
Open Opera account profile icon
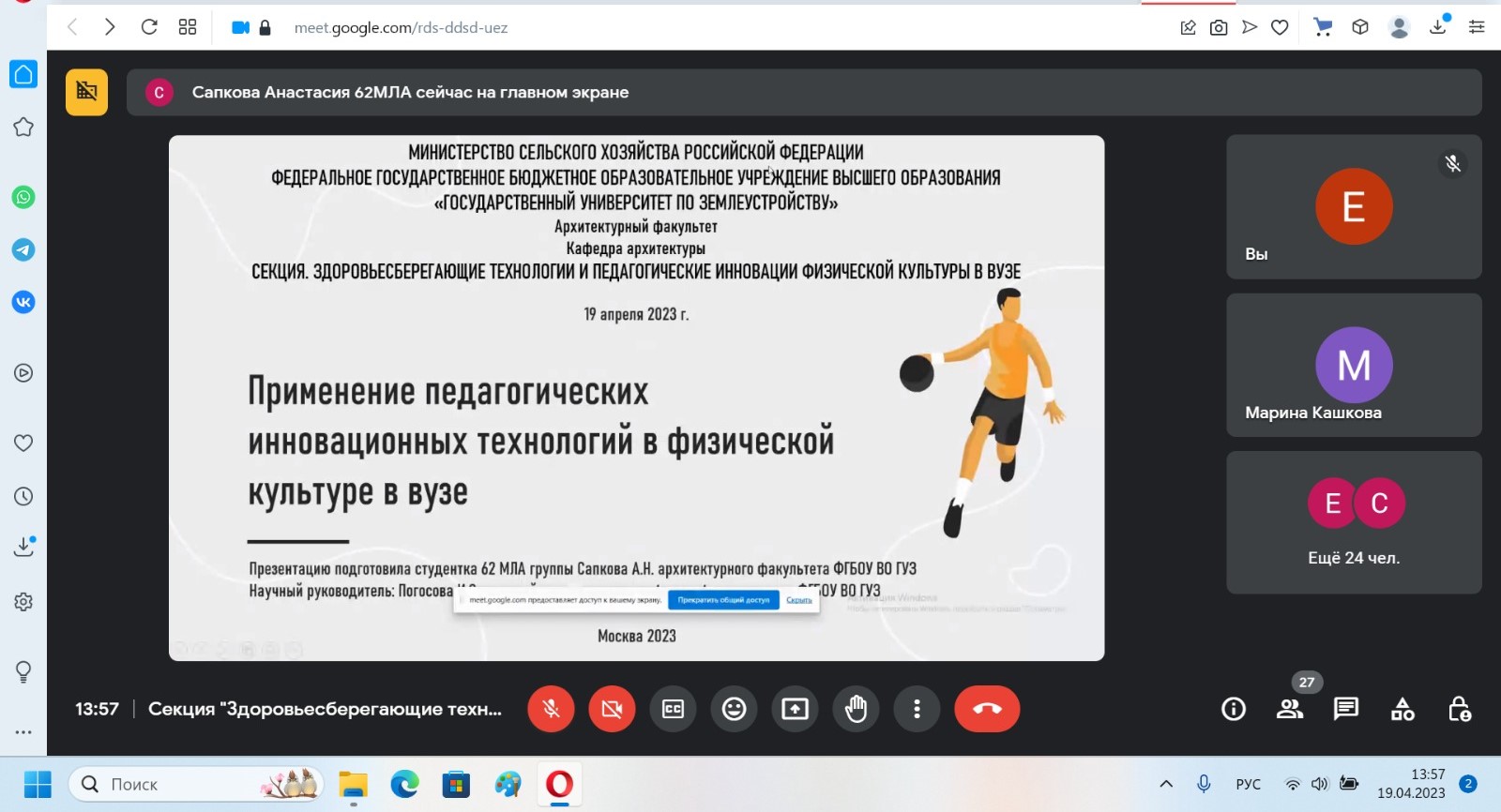pyautogui.click(x=1400, y=27)
